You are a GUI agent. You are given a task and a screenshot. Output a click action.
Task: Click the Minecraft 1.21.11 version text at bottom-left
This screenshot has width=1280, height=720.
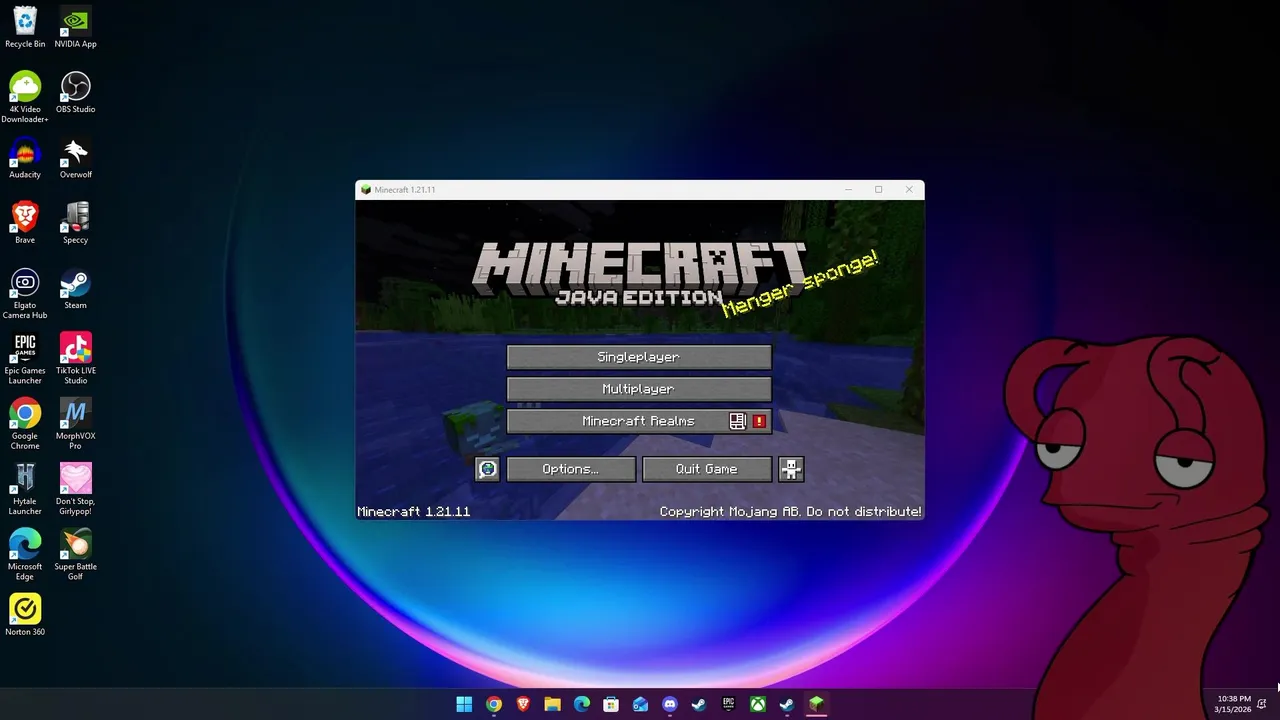[x=413, y=511]
